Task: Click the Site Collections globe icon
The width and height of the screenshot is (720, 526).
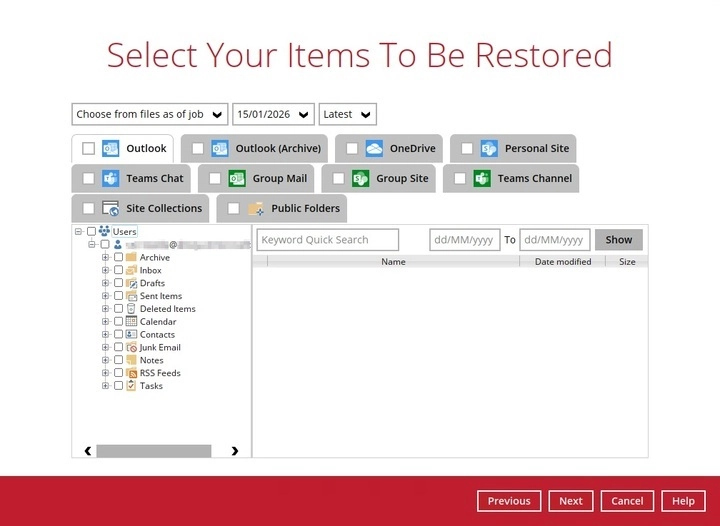Action: 110,209
